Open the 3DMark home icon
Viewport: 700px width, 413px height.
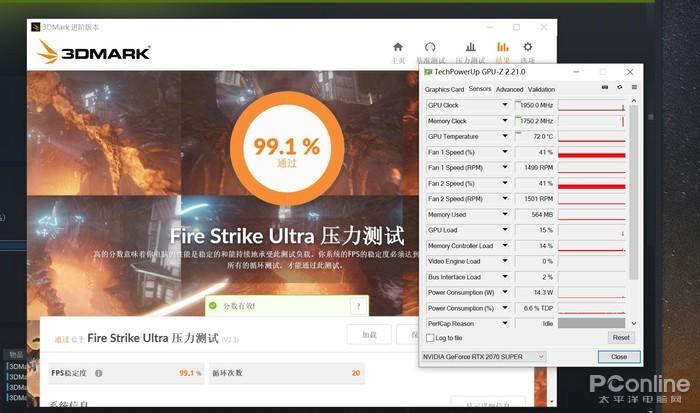pos(398,47)
